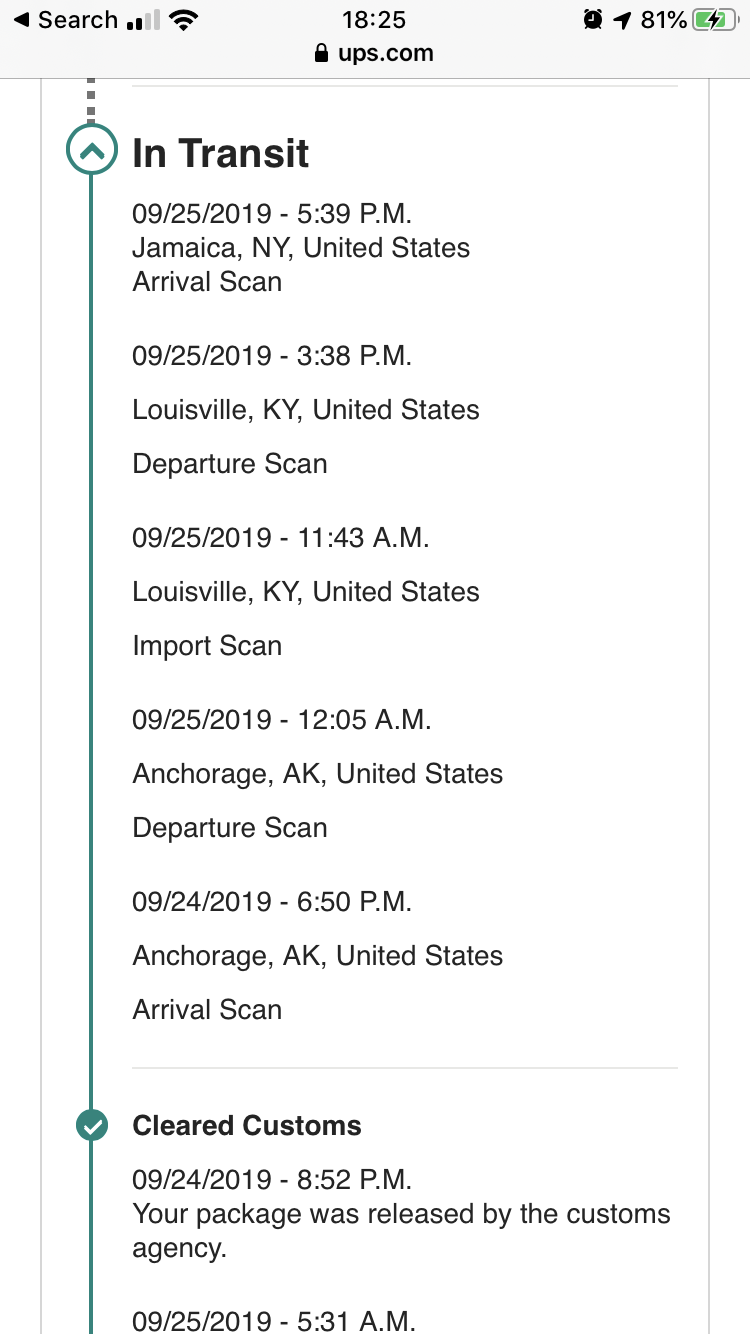Collapse the In Transit section chevron
750x1334 pixels.
point(91,152)
